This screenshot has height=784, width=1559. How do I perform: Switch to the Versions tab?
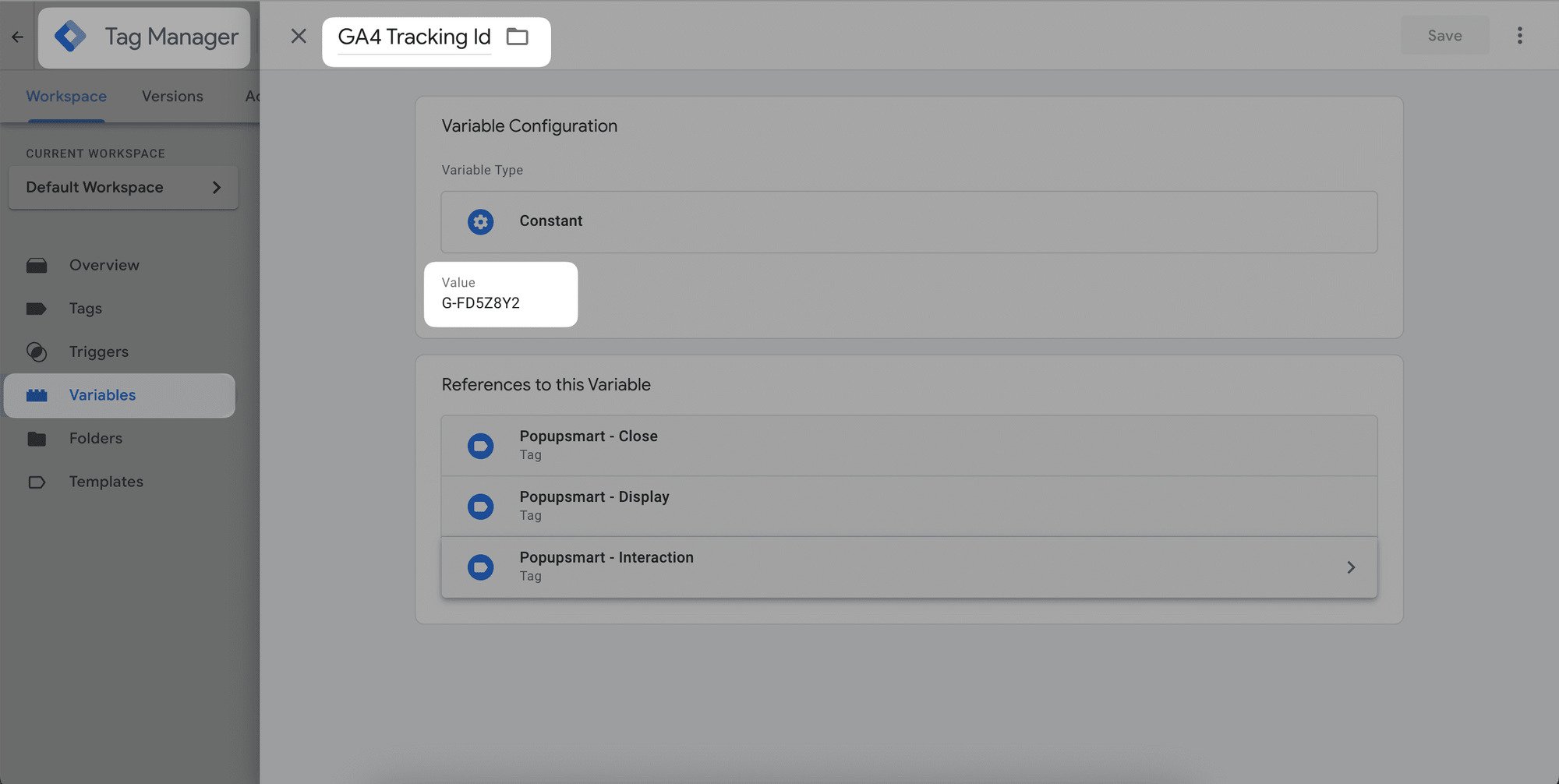click(172, 97)
